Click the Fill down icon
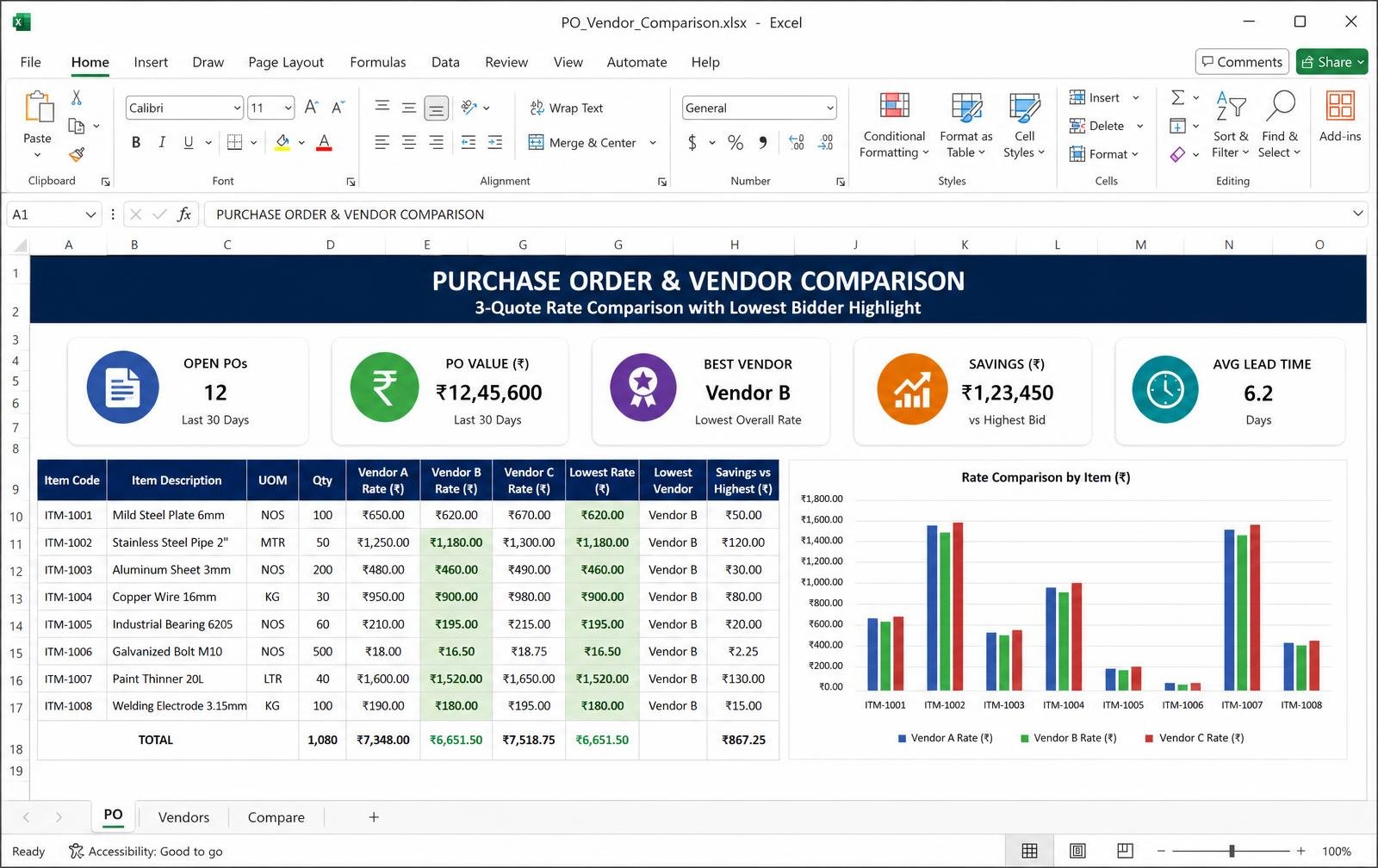Image resolution: width=1378 pixels, height=868 pixels. [x=1178, y=126]
